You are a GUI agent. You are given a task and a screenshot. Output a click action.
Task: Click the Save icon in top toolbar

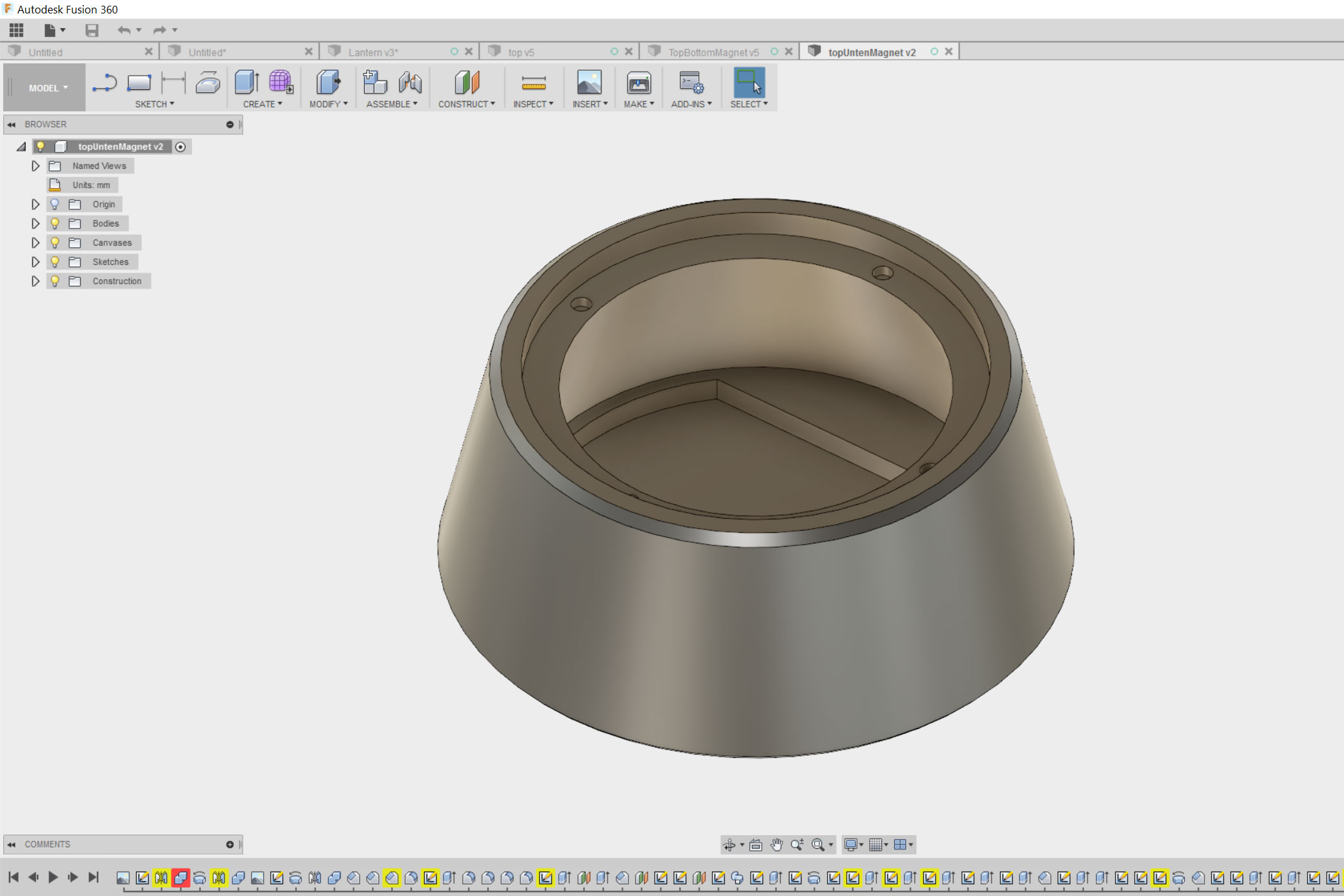(92, 30)
